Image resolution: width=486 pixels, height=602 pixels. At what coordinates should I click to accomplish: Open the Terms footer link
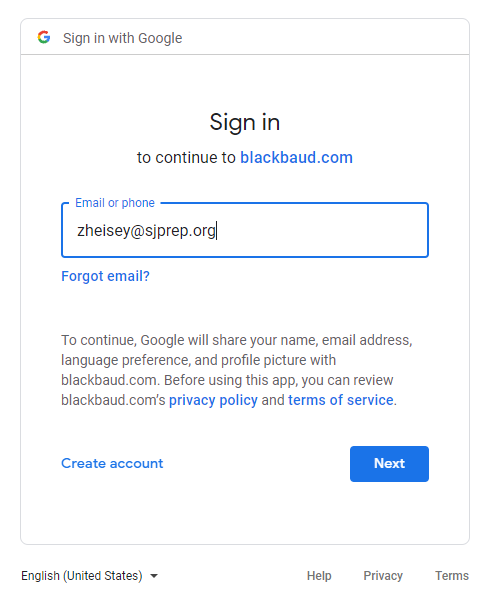pos(452,576)
